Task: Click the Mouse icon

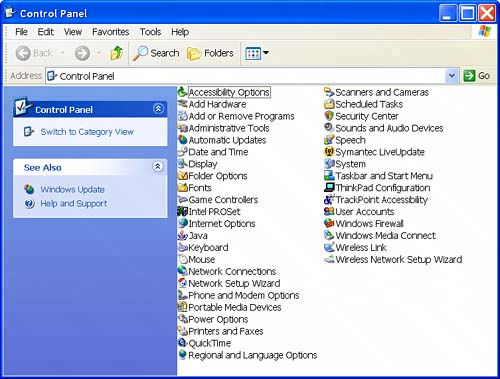Action: point(183,259)
